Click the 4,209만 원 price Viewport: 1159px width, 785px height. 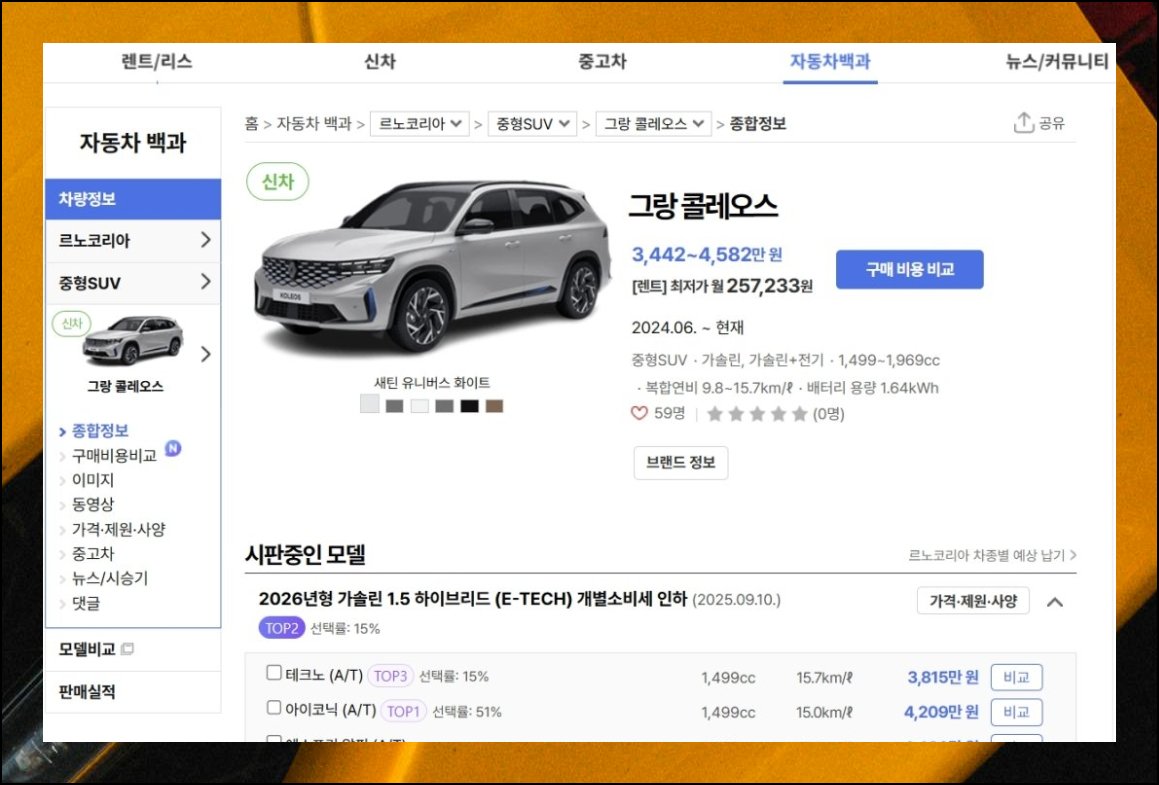click(x=941, y=712)
